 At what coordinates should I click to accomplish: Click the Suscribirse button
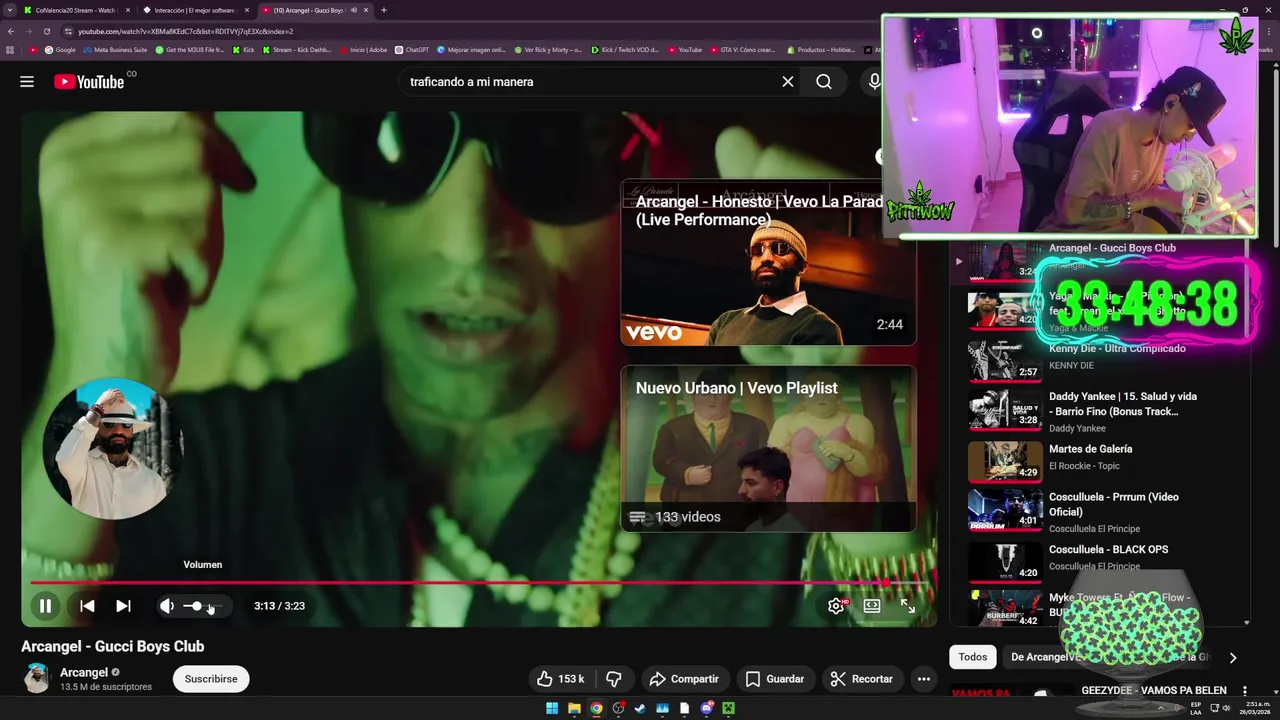click(211, 679)
